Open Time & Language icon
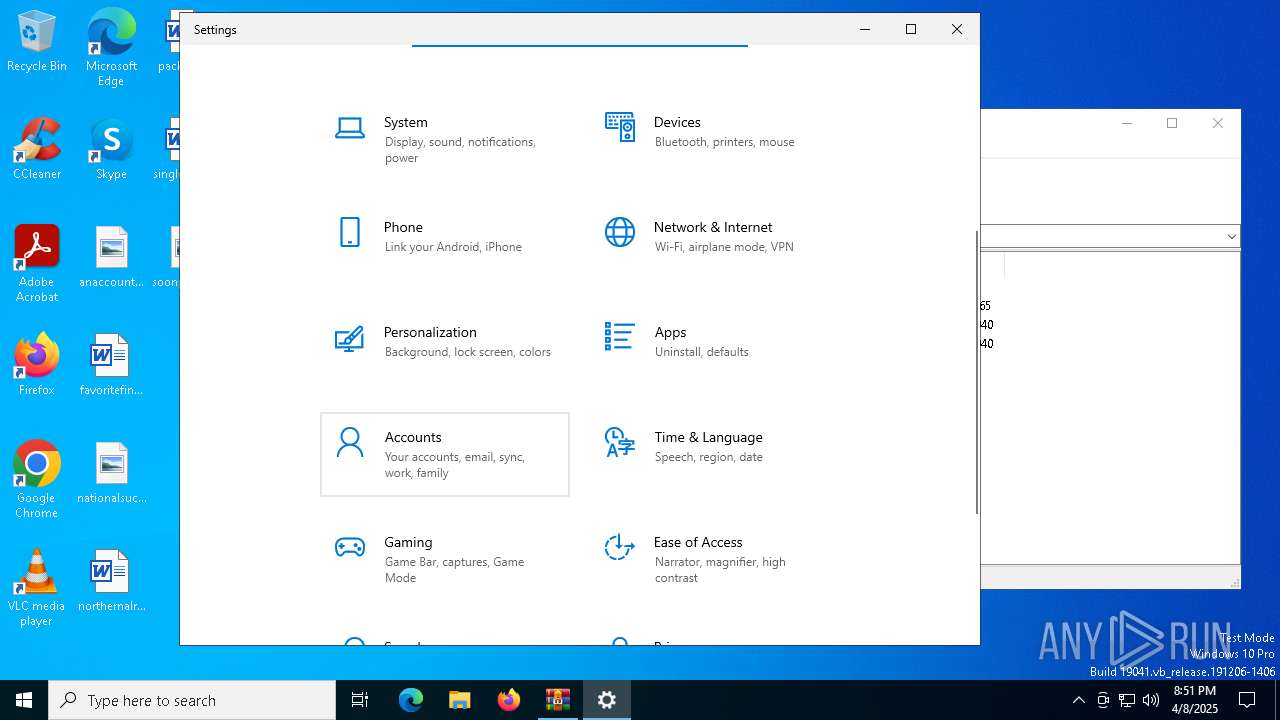1280x720 pixels. [x=620, y=442]
